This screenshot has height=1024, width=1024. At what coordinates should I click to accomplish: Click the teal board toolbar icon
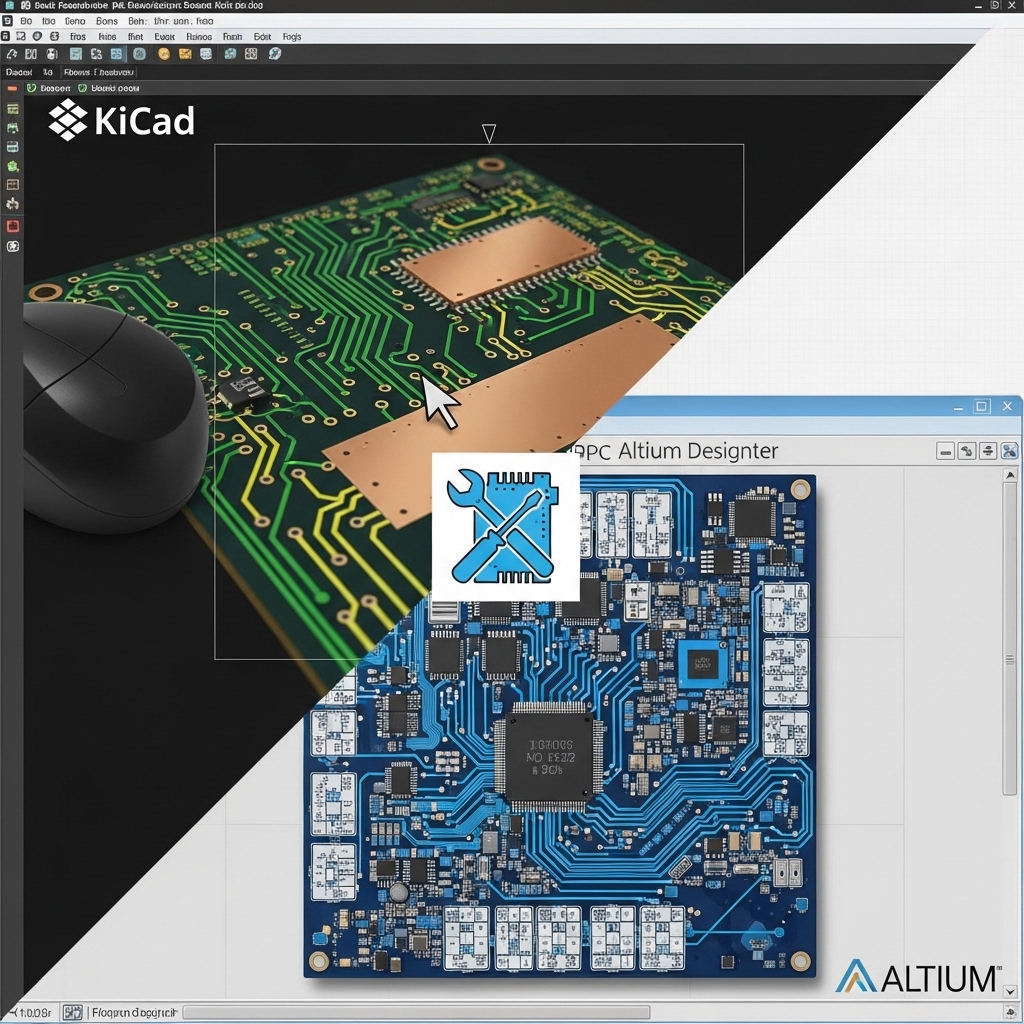pos(230,54)
